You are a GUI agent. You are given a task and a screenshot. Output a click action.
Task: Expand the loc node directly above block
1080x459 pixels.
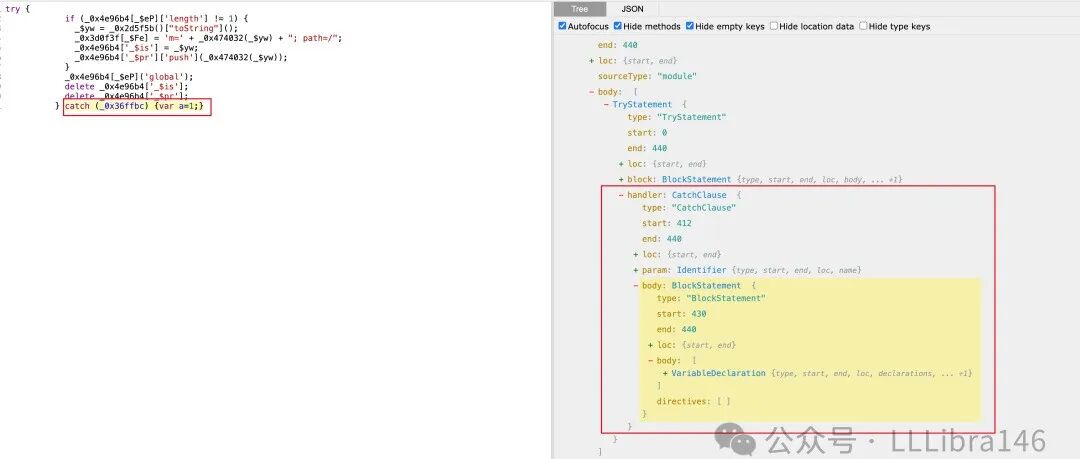621,164
